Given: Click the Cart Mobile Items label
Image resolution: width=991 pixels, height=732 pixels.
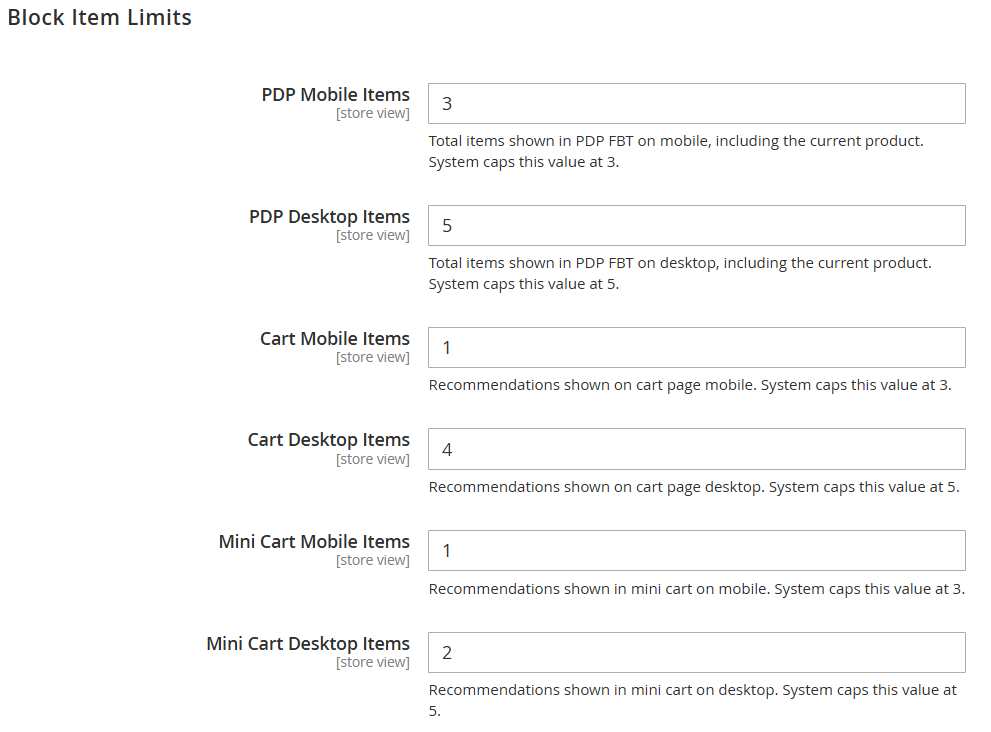Looking at the screenshot, I should pos(335,339).
